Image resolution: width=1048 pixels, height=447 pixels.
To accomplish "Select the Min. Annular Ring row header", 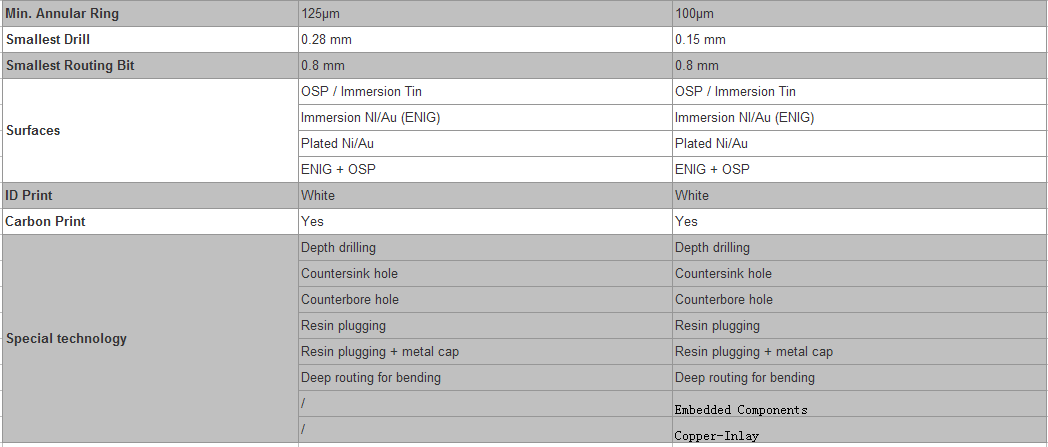I will click(150, 13).
